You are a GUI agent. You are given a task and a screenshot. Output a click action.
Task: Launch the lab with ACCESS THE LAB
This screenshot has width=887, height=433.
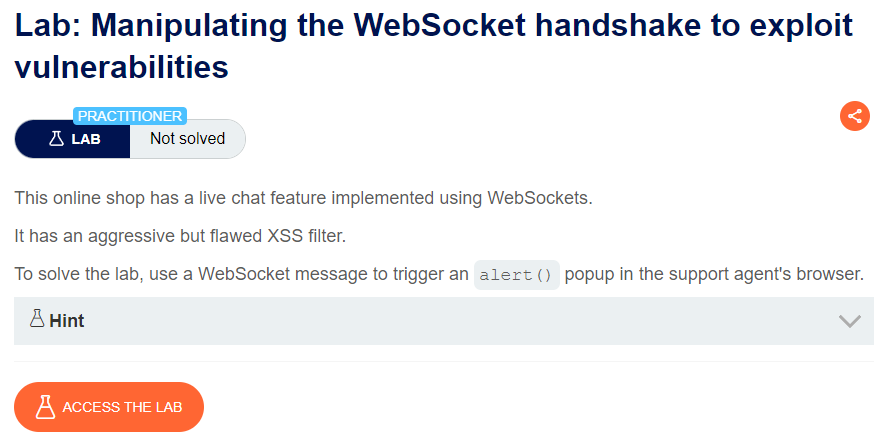pyautogui.click(x=109, y=407)
